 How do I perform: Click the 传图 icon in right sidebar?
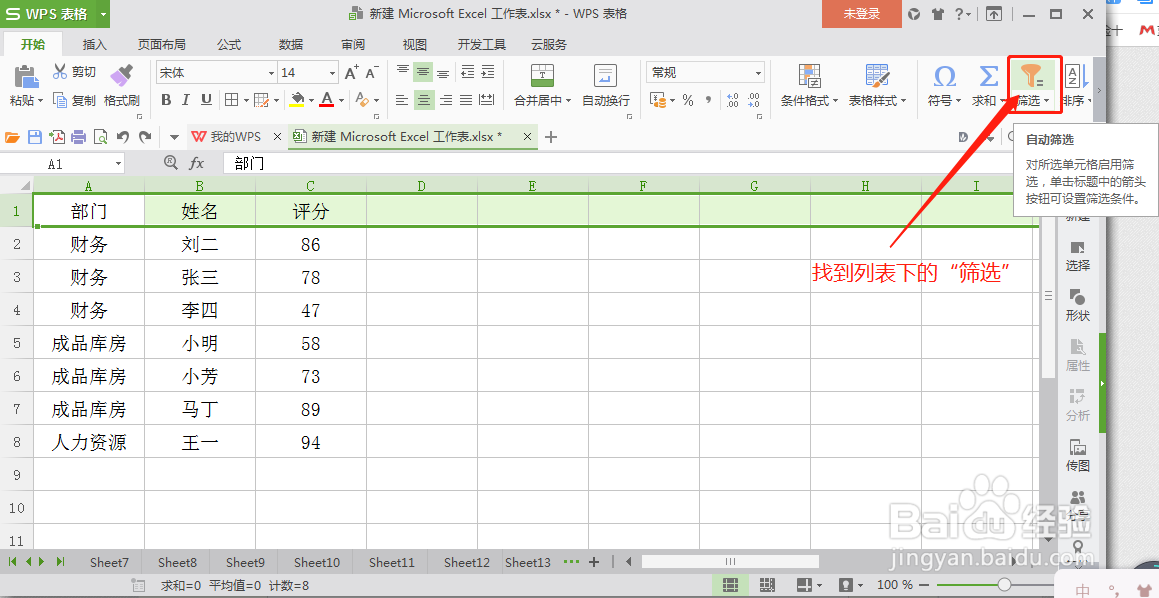tap(1077, 457)
